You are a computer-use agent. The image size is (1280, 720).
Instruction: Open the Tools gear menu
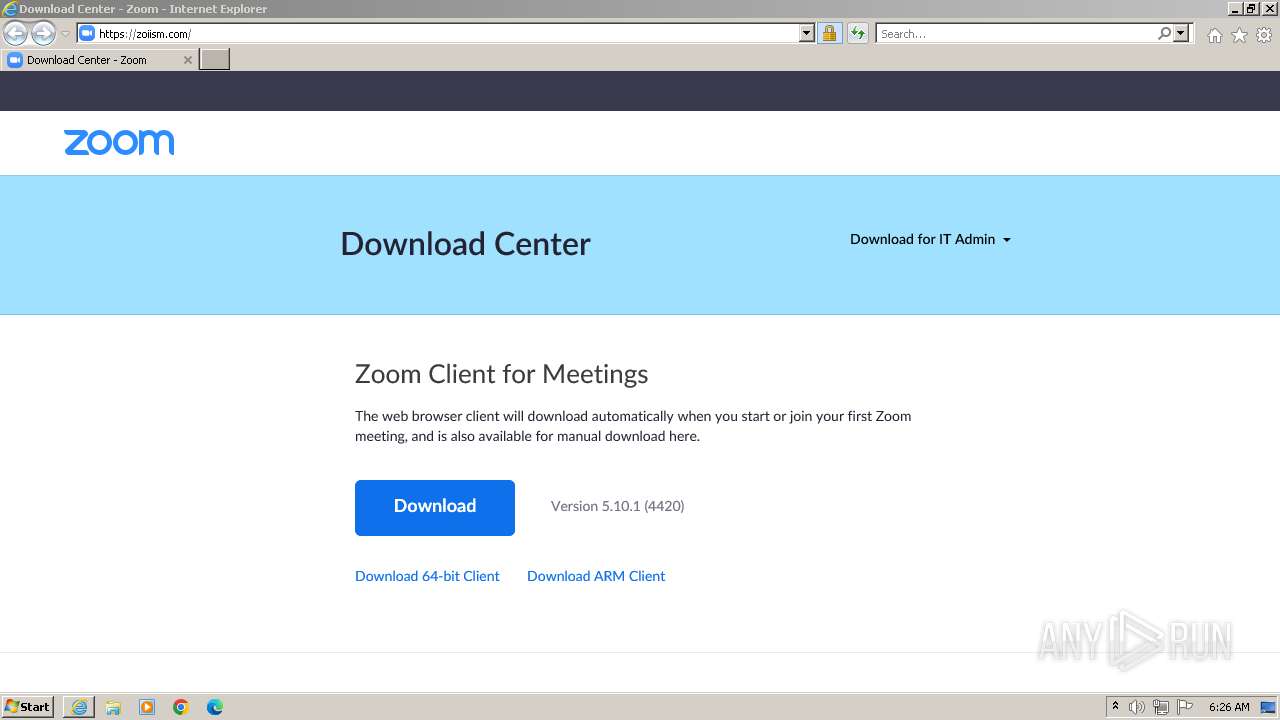[1264, 35]
